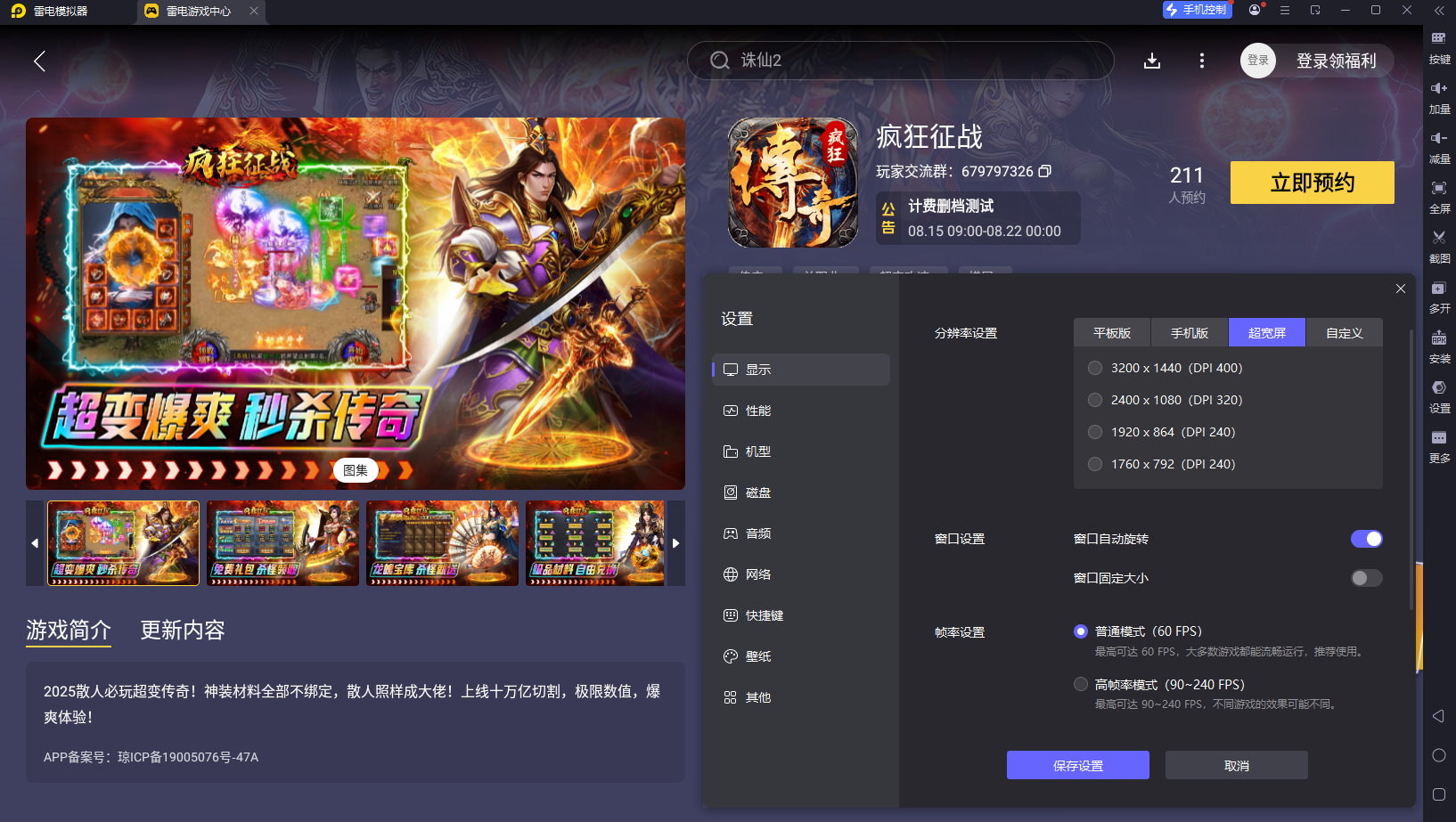Open 其他 settings category
Image resolution: width=1456 pixels, height=822 pixels.
pyautogui.click(x=801, y=697)
